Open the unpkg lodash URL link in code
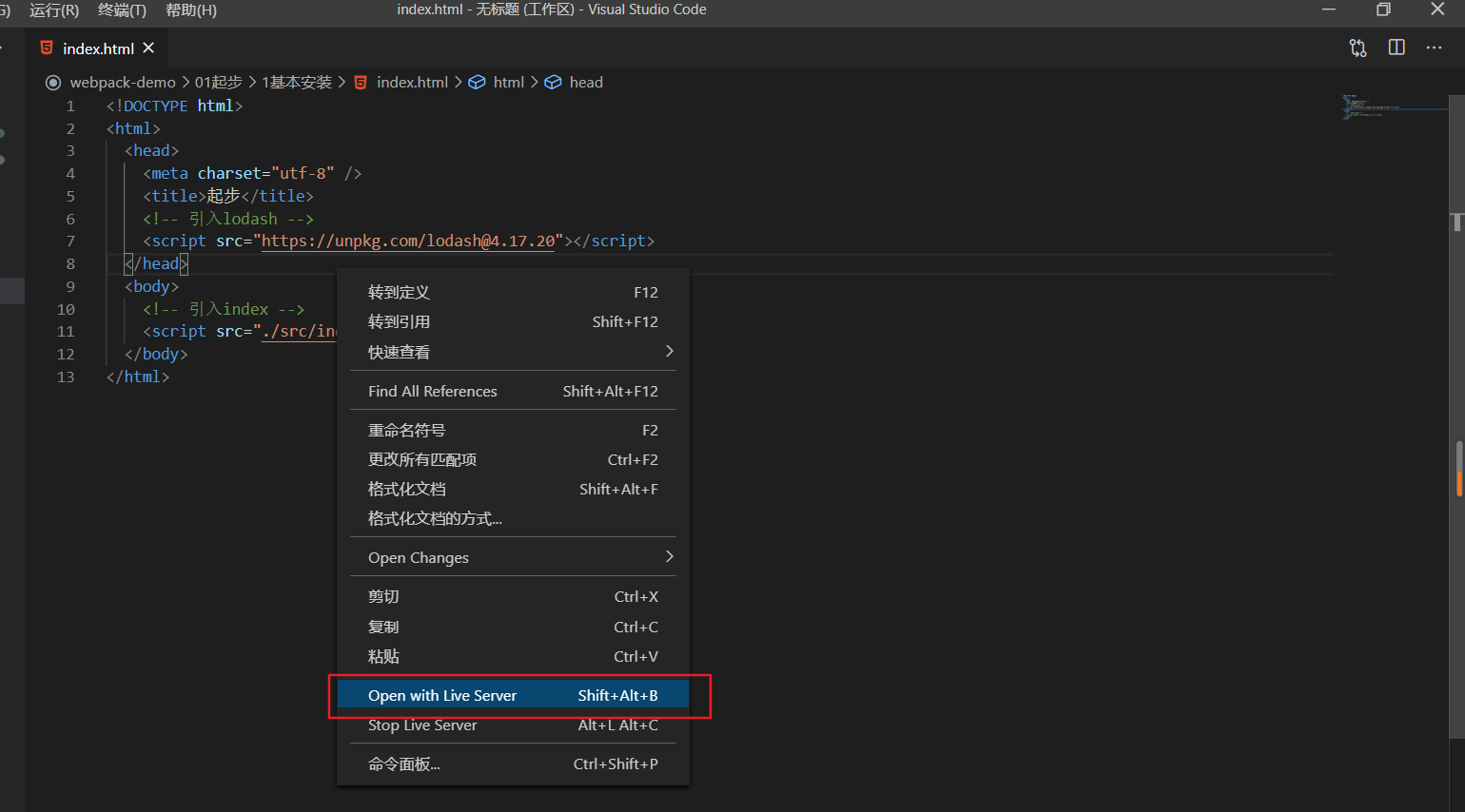This screenshot has height=812, width=1465. pos(408,241)
